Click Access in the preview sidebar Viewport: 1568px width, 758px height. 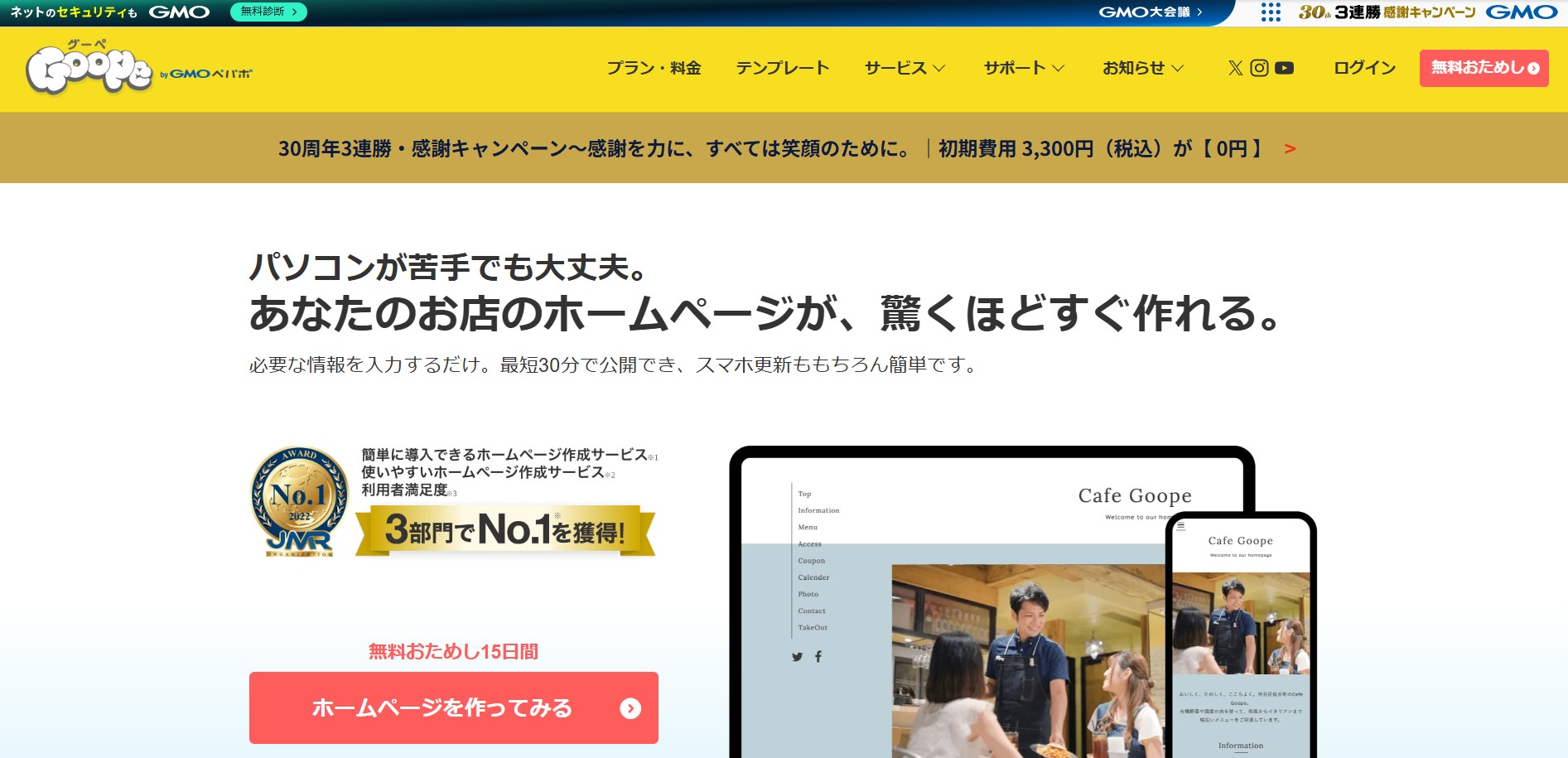coord(810,544)
